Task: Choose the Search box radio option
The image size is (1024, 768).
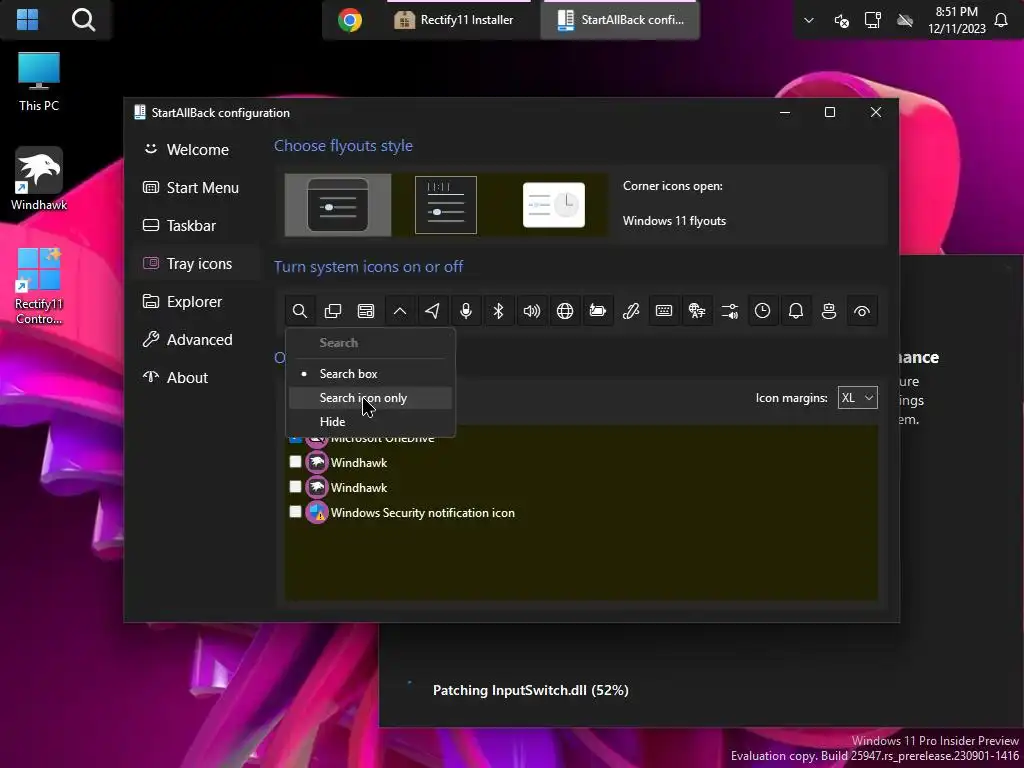Action: [x=370, y=374]
